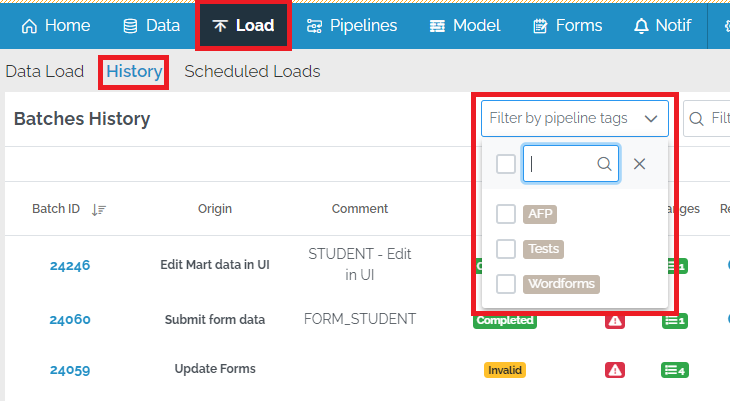Click the Data database icon
Screen dimensions: 730x401
click(130, 26)
